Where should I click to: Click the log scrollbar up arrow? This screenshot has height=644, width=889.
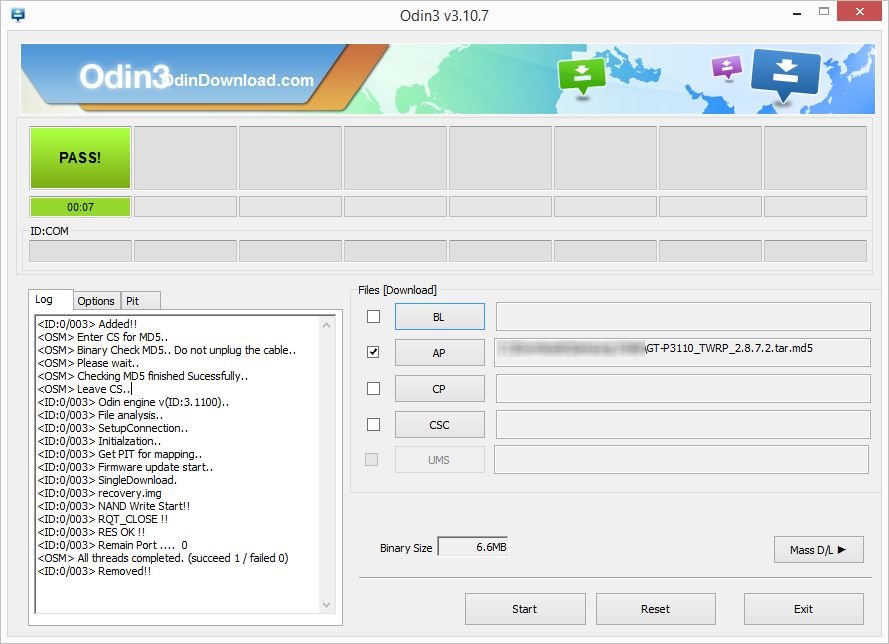pos(326,325)
